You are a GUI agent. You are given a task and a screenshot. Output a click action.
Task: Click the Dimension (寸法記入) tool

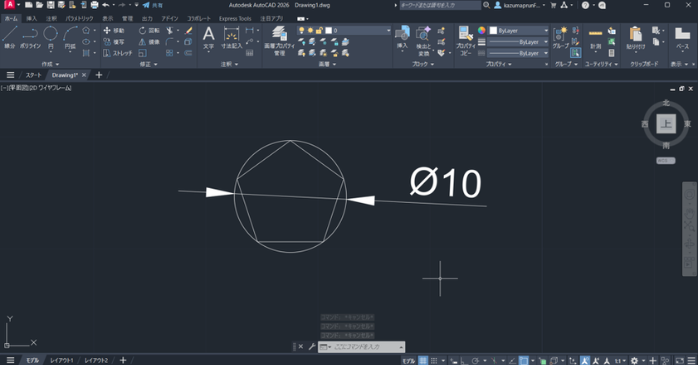[x=231, y=38]
